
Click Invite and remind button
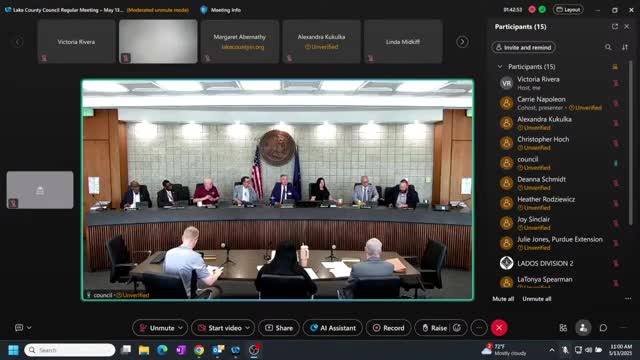(x=523, y=47)
